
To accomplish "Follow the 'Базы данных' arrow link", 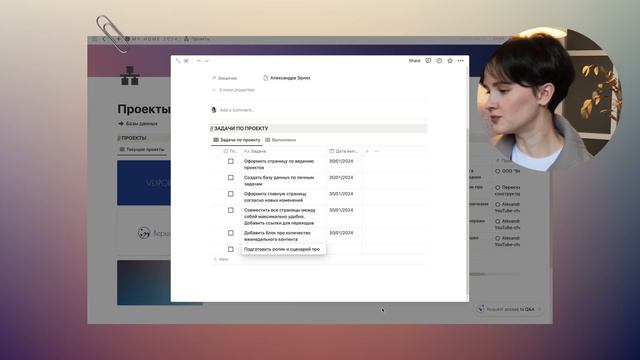I will 138,124.
